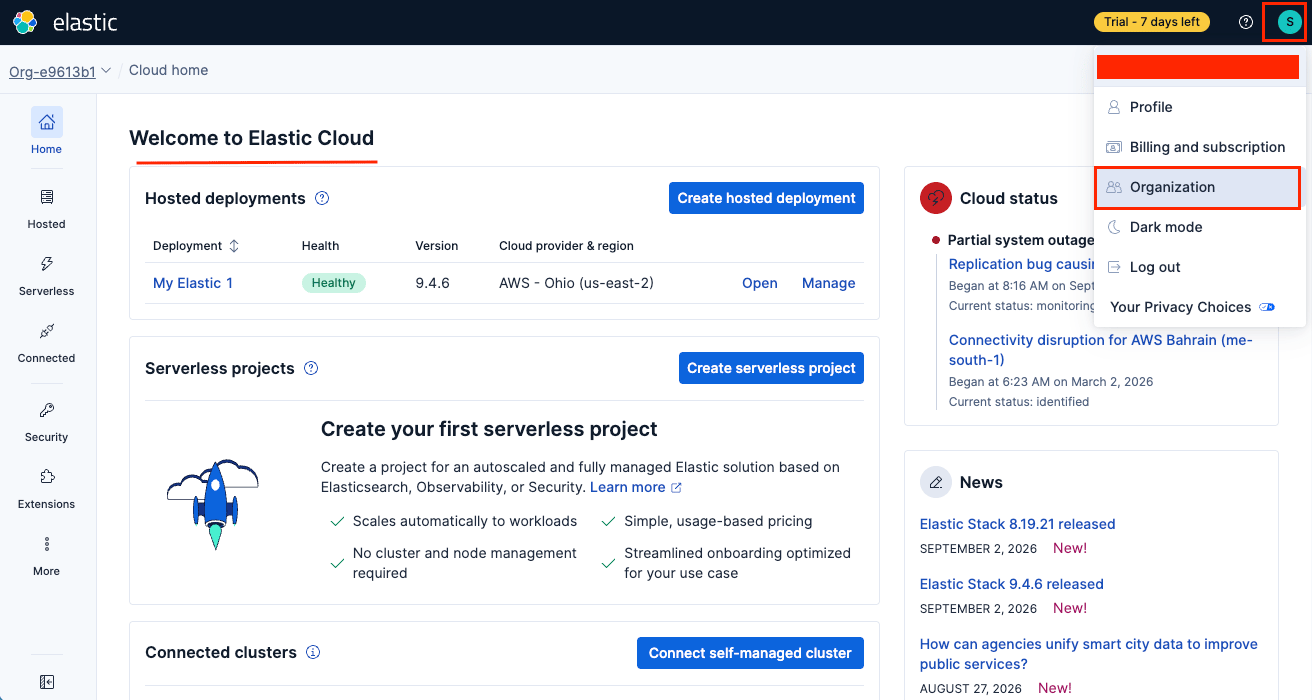The height and width of the screenshot is (700, 1312).
Task: Select Billing and subscription menu item
Action: click(x=1200, y=147)
